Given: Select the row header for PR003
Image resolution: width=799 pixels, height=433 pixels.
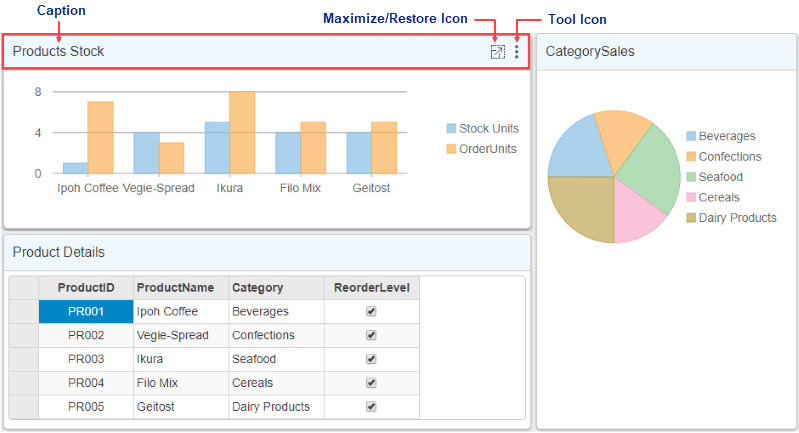Looking at the screenshot, I should pyautogui.click(x=24, y=359).
